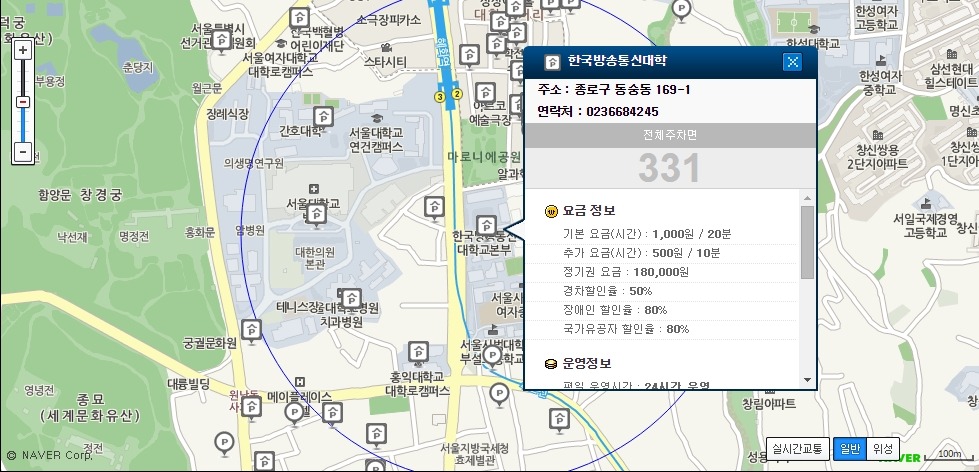Open parking marker above 한국백혈병어린이재단

[300, 18]
